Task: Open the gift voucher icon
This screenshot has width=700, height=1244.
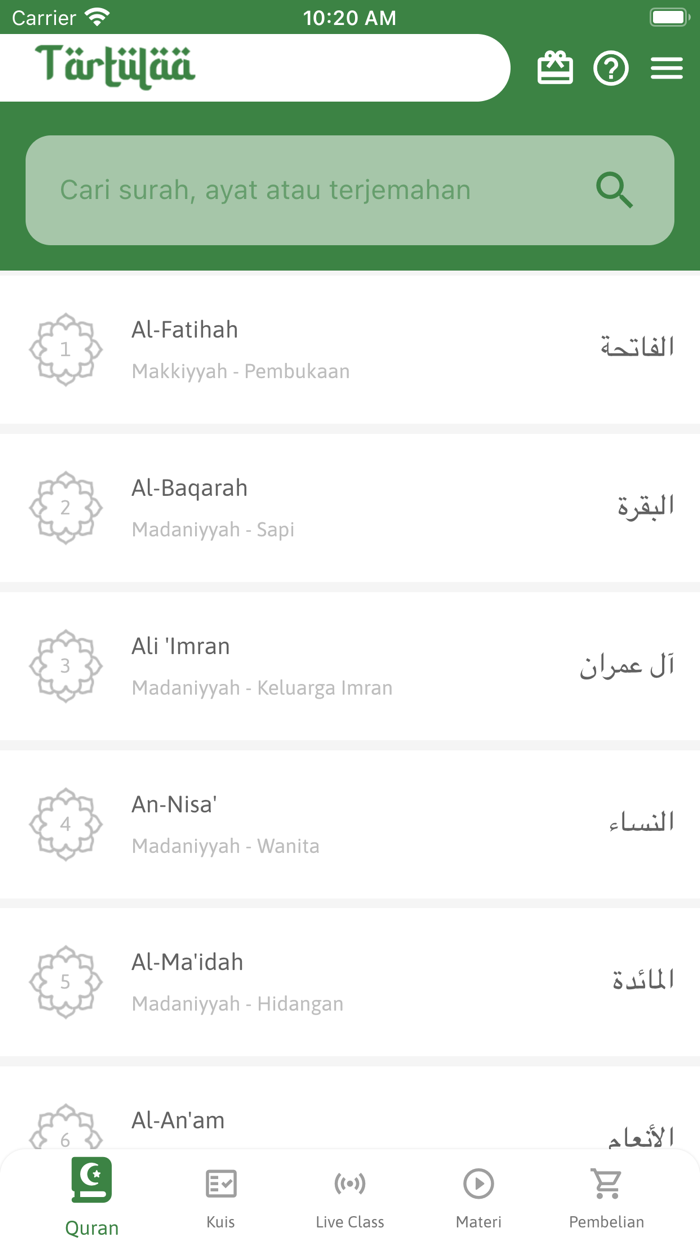Action: pyautogui.click(x=555, y=68)
